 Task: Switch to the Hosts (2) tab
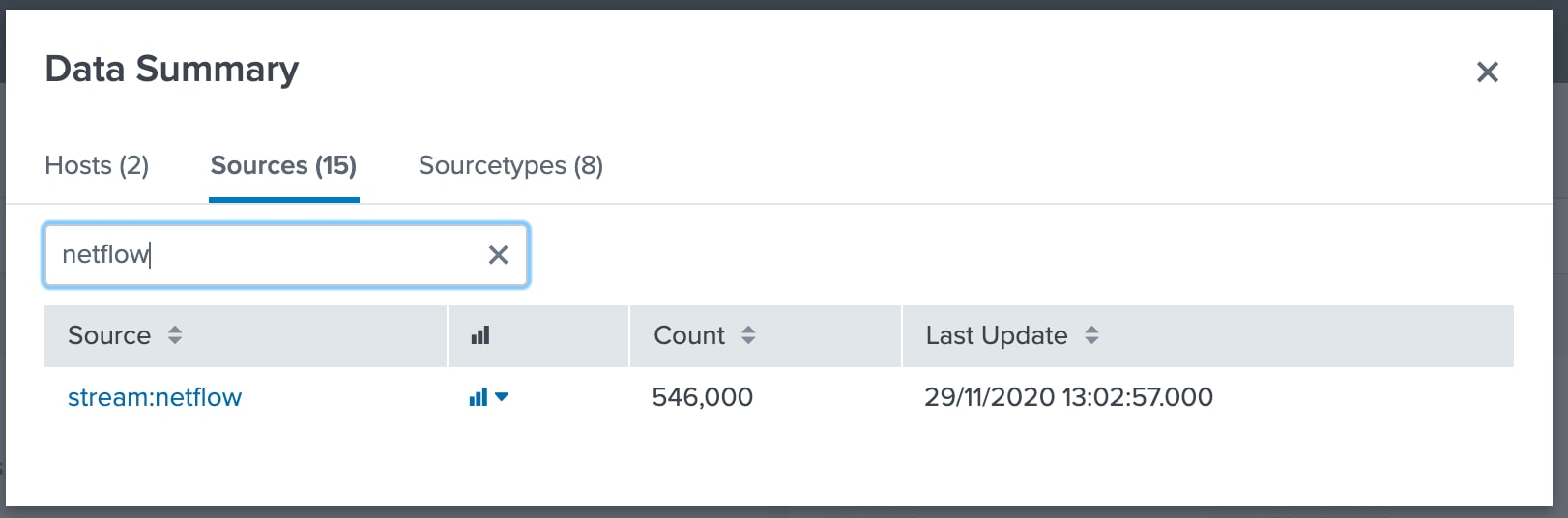point(97,166)
